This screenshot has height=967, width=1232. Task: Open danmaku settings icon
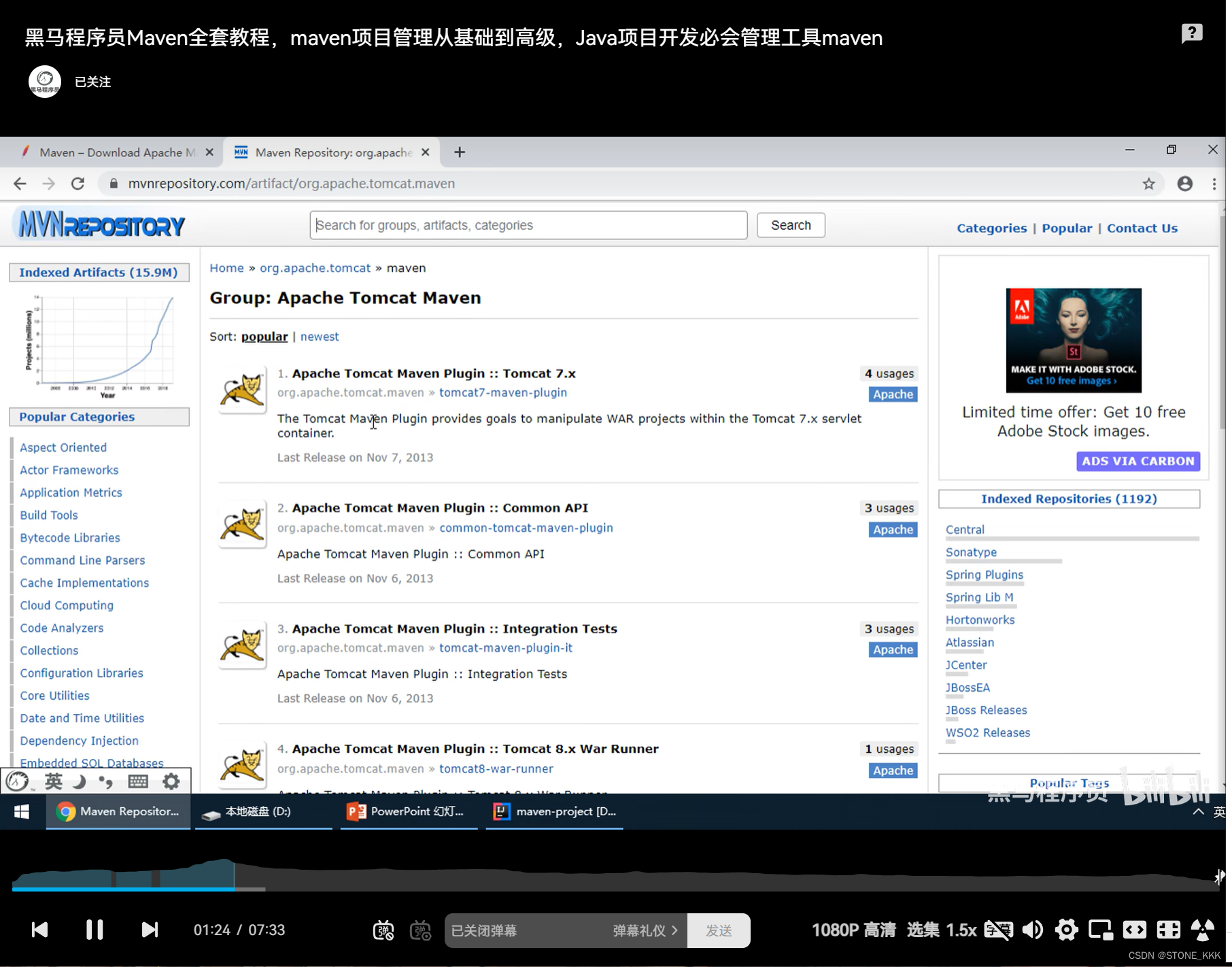coord(421,930)
